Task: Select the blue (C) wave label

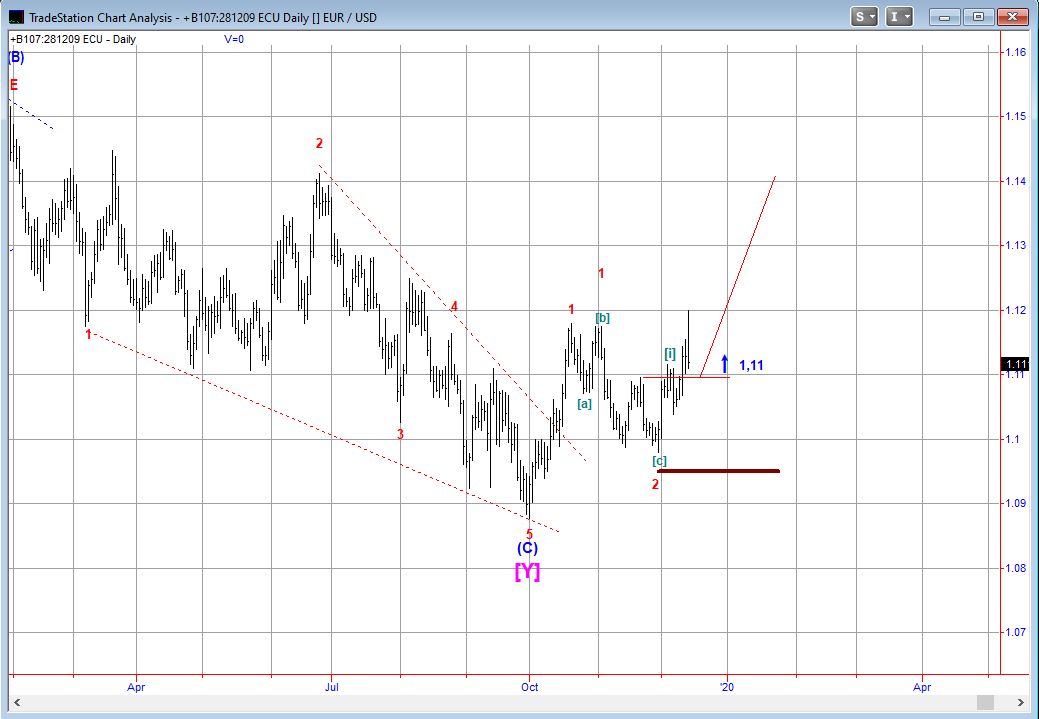Action: click(x=527, y=548)
